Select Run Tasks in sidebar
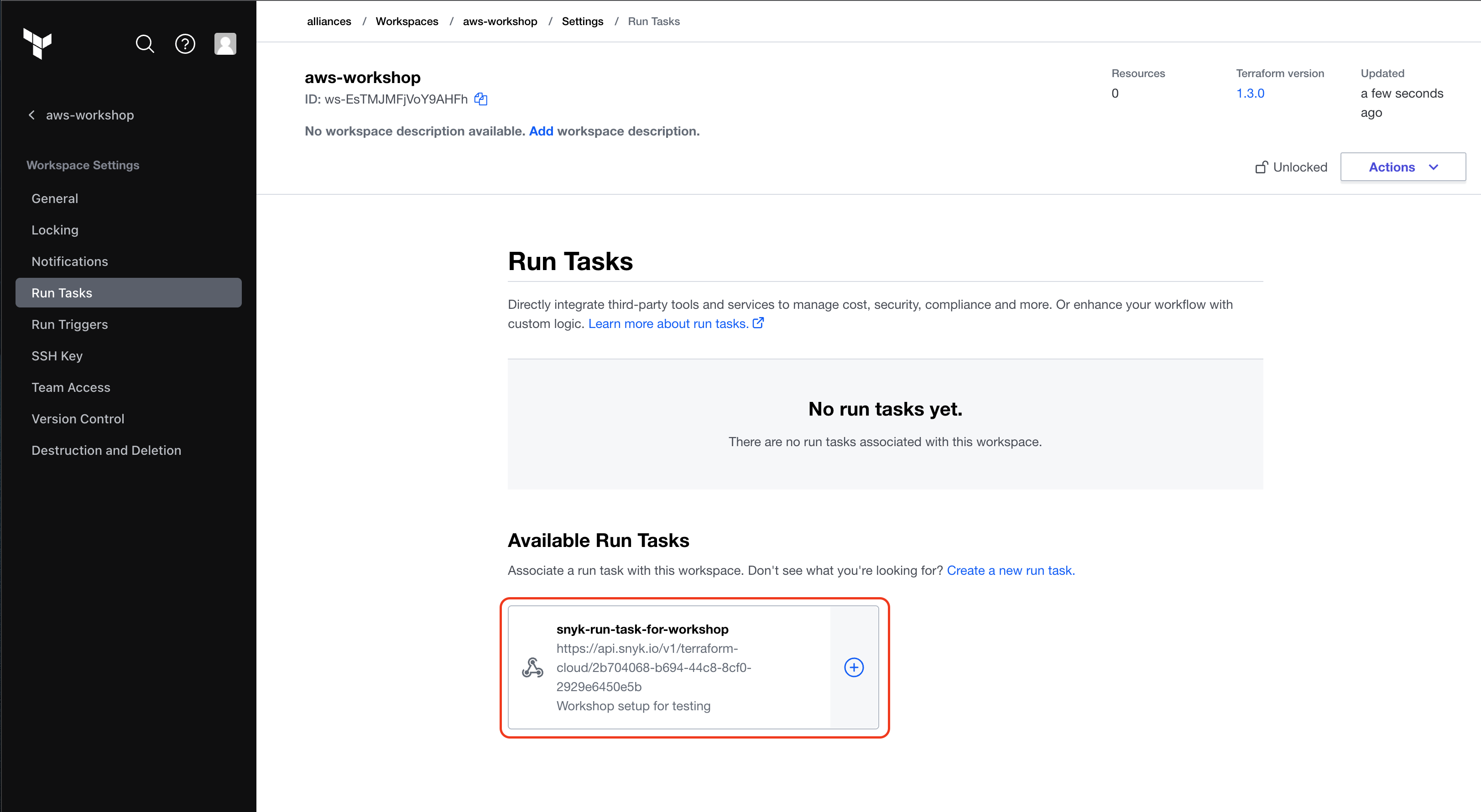The height and width of the screenshot is (812, 1481). (128, 292)
